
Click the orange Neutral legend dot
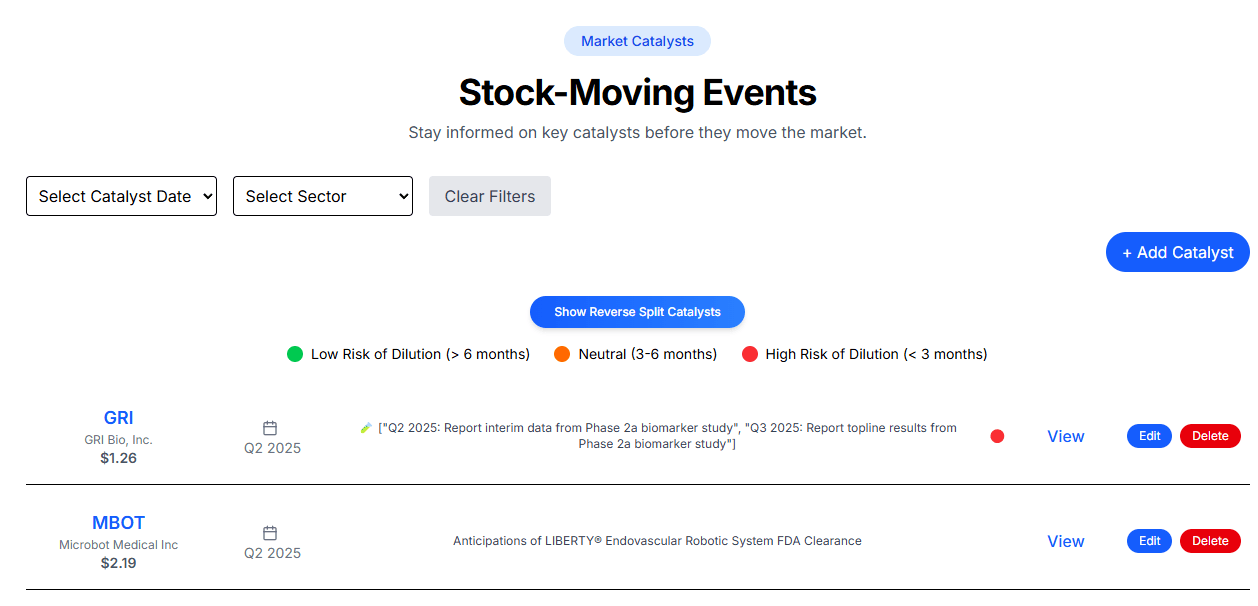tap(562, 354)
